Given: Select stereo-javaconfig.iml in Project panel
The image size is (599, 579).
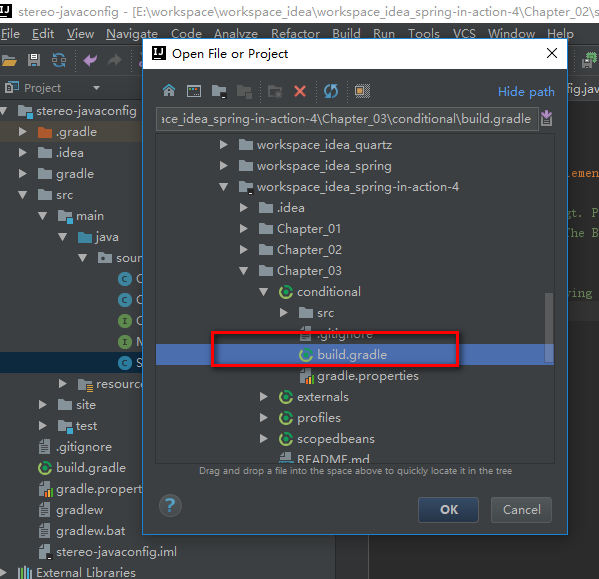Looking at the screenshot, I should pos(116,552).
